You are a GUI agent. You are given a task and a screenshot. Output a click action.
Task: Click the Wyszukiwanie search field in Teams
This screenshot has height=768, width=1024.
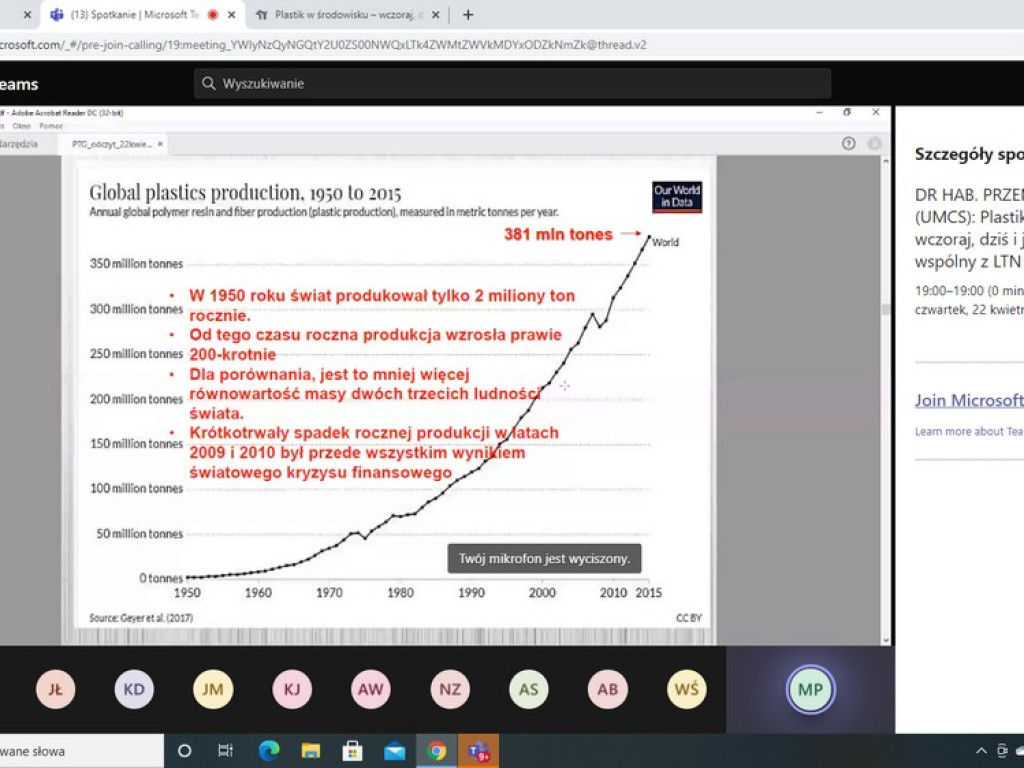pos(512,84)
